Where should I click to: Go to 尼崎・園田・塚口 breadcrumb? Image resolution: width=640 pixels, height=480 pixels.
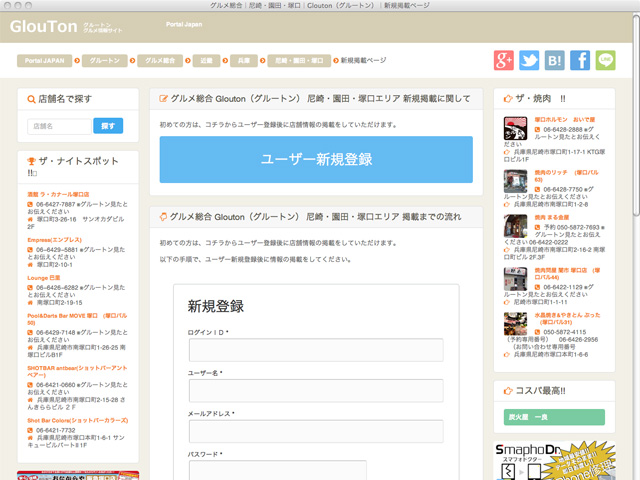299,60
